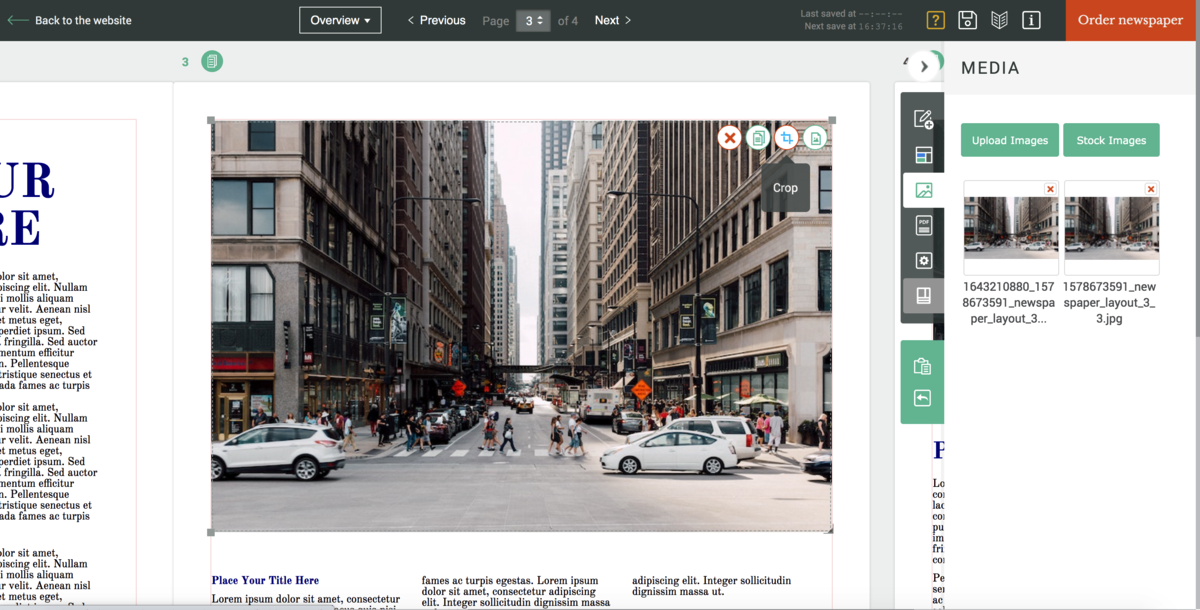This screenshot has width=1200, height=610.
Task: Open the page layouts sidebar tool
Action: click(923, 155)
